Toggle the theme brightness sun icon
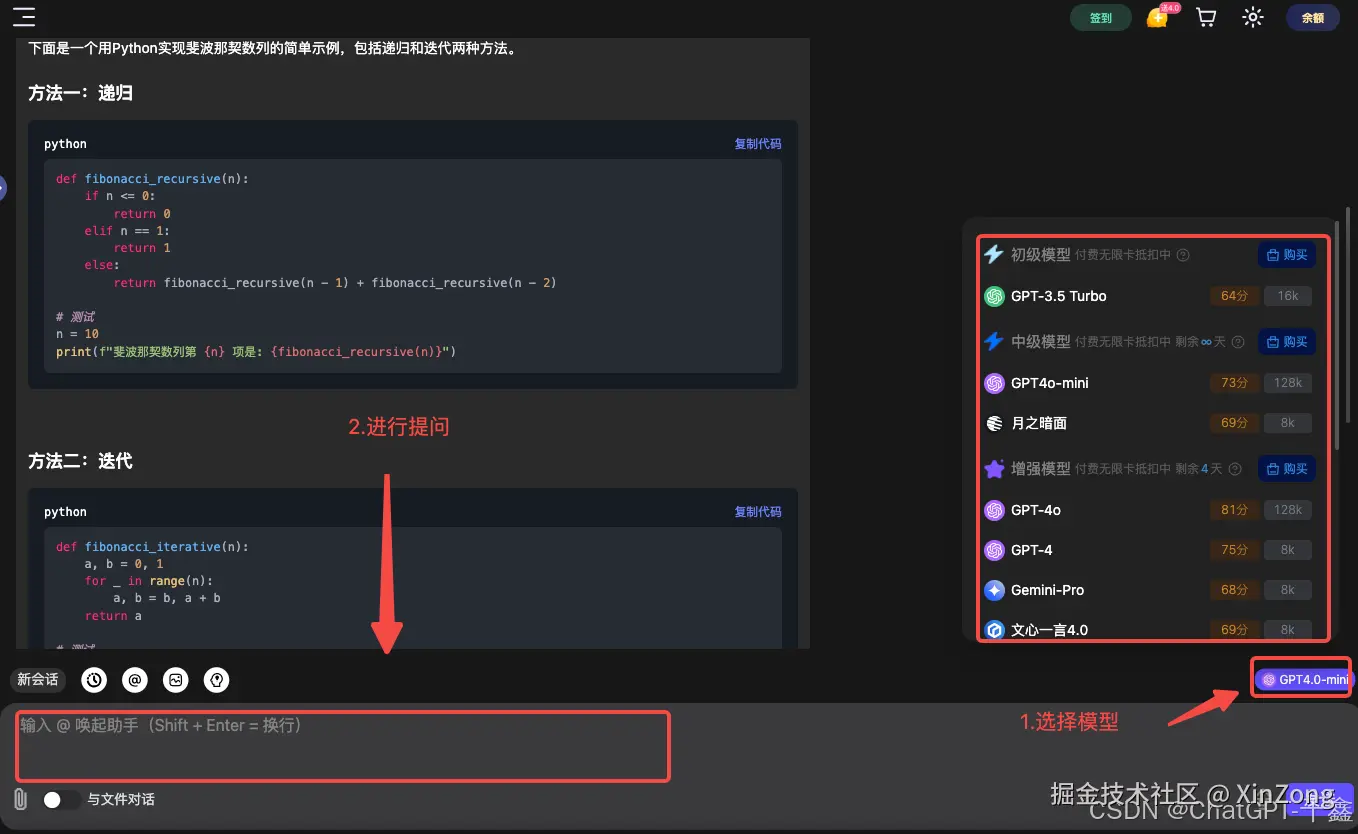 click(x=1252, y=17)
